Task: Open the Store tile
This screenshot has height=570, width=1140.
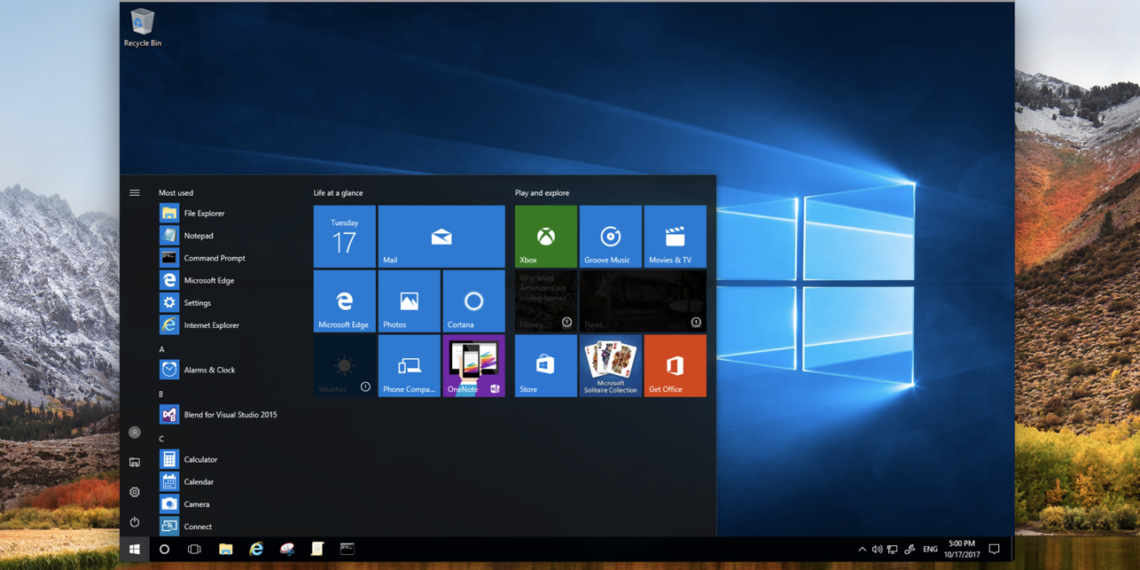Action: point(546,366)
